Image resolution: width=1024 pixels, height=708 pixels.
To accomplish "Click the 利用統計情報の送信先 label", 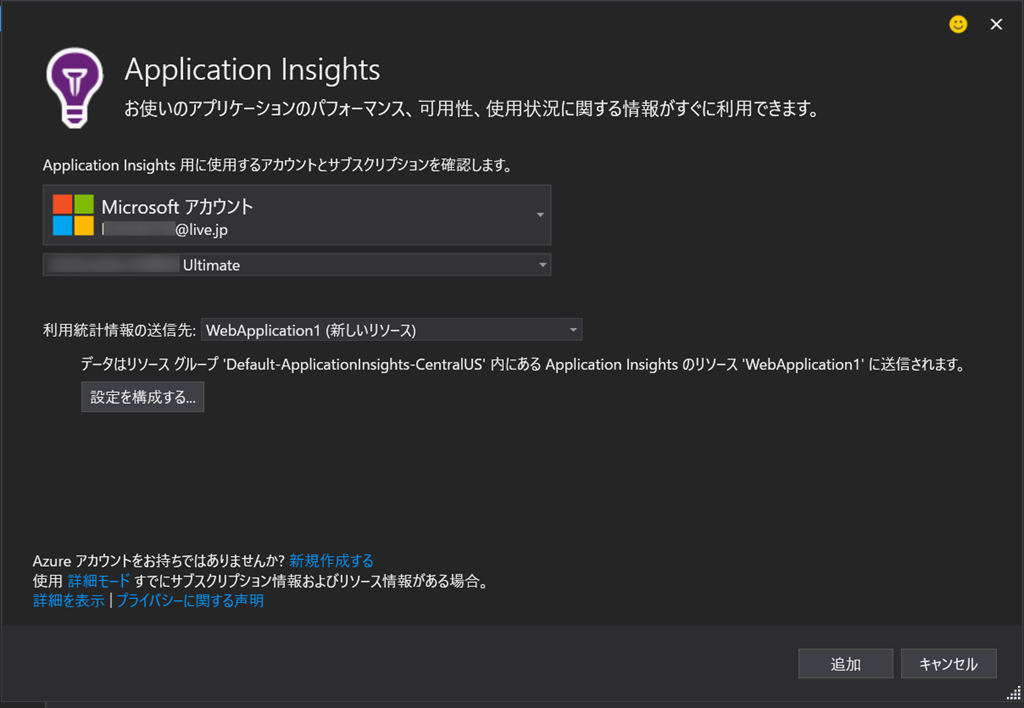I will [x=119, y=330].
